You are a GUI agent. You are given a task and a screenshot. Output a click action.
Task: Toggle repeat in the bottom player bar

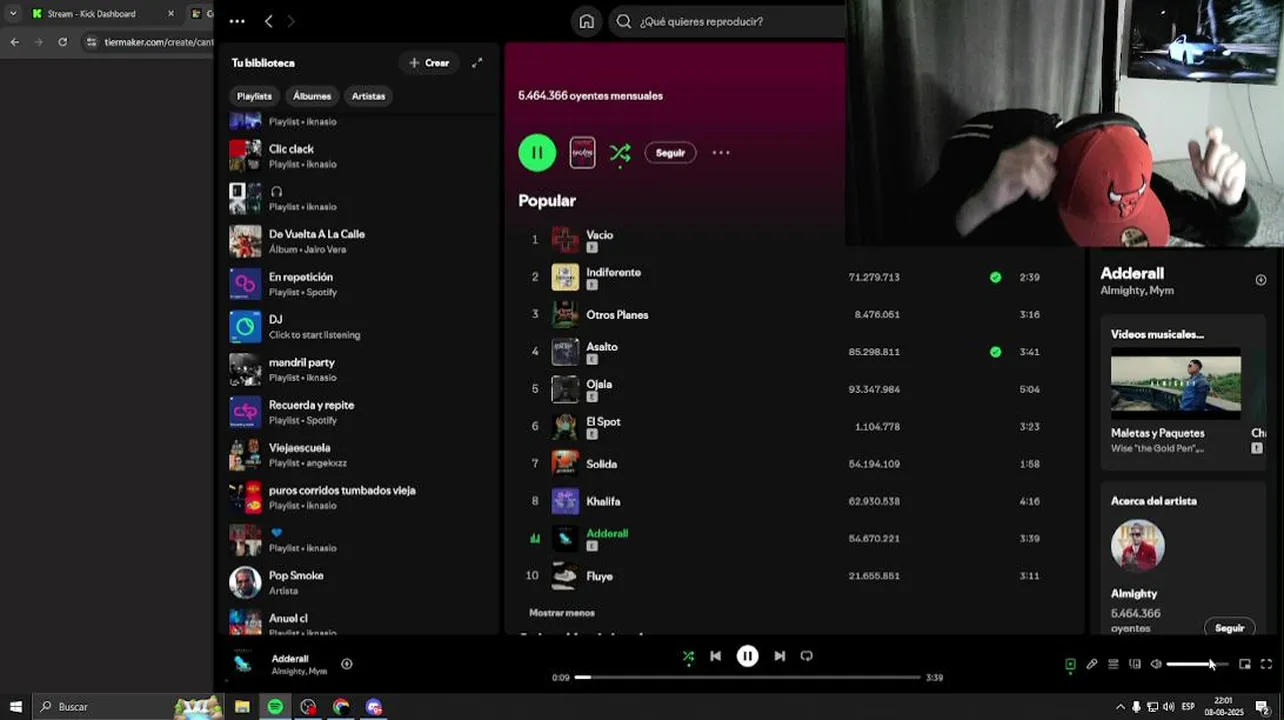pyautogui.click(x=806, y=656)
